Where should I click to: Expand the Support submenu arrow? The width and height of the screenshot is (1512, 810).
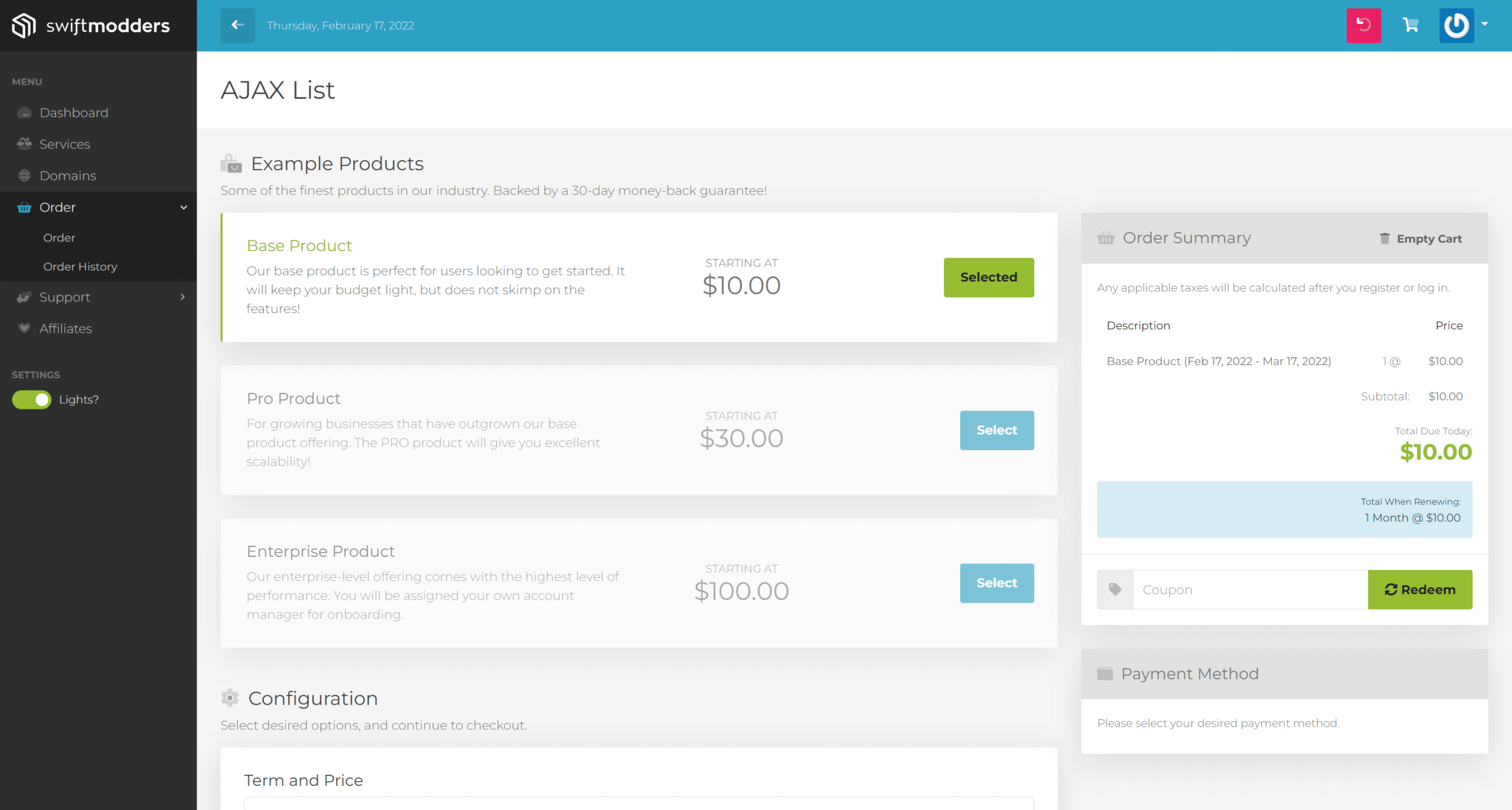tap(183, 297)
